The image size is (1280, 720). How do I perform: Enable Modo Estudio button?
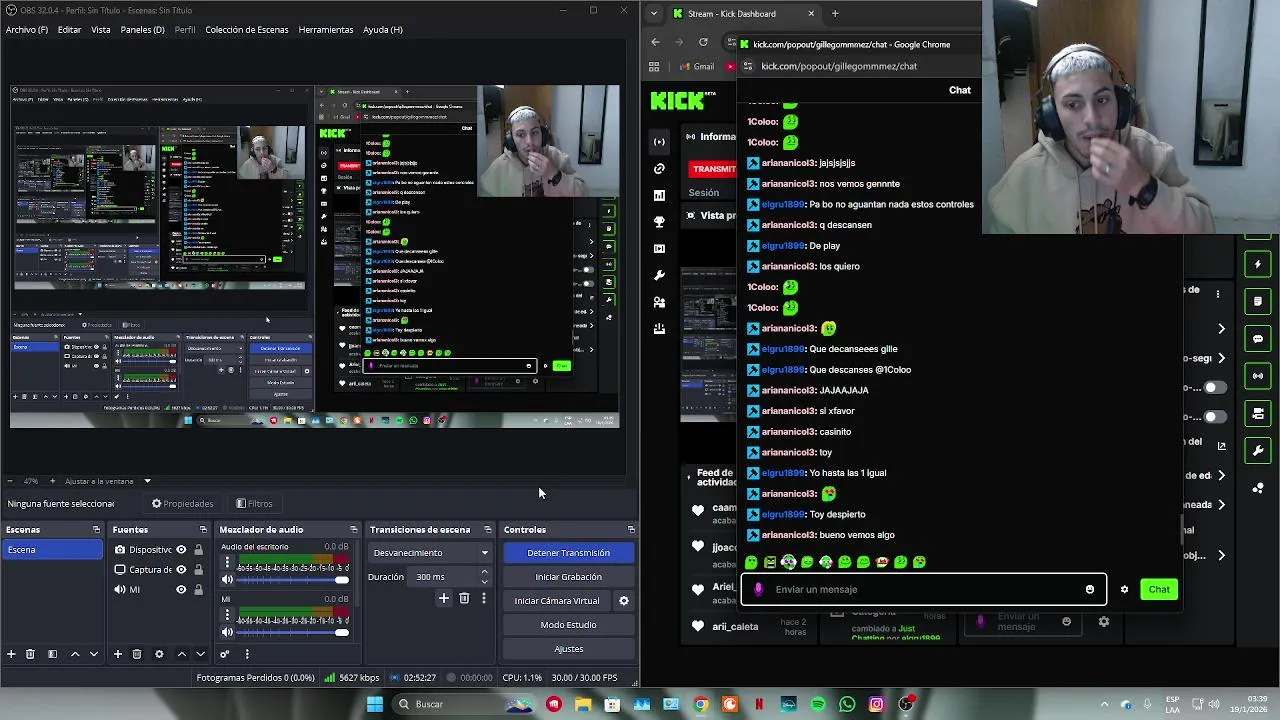(568, 625)
